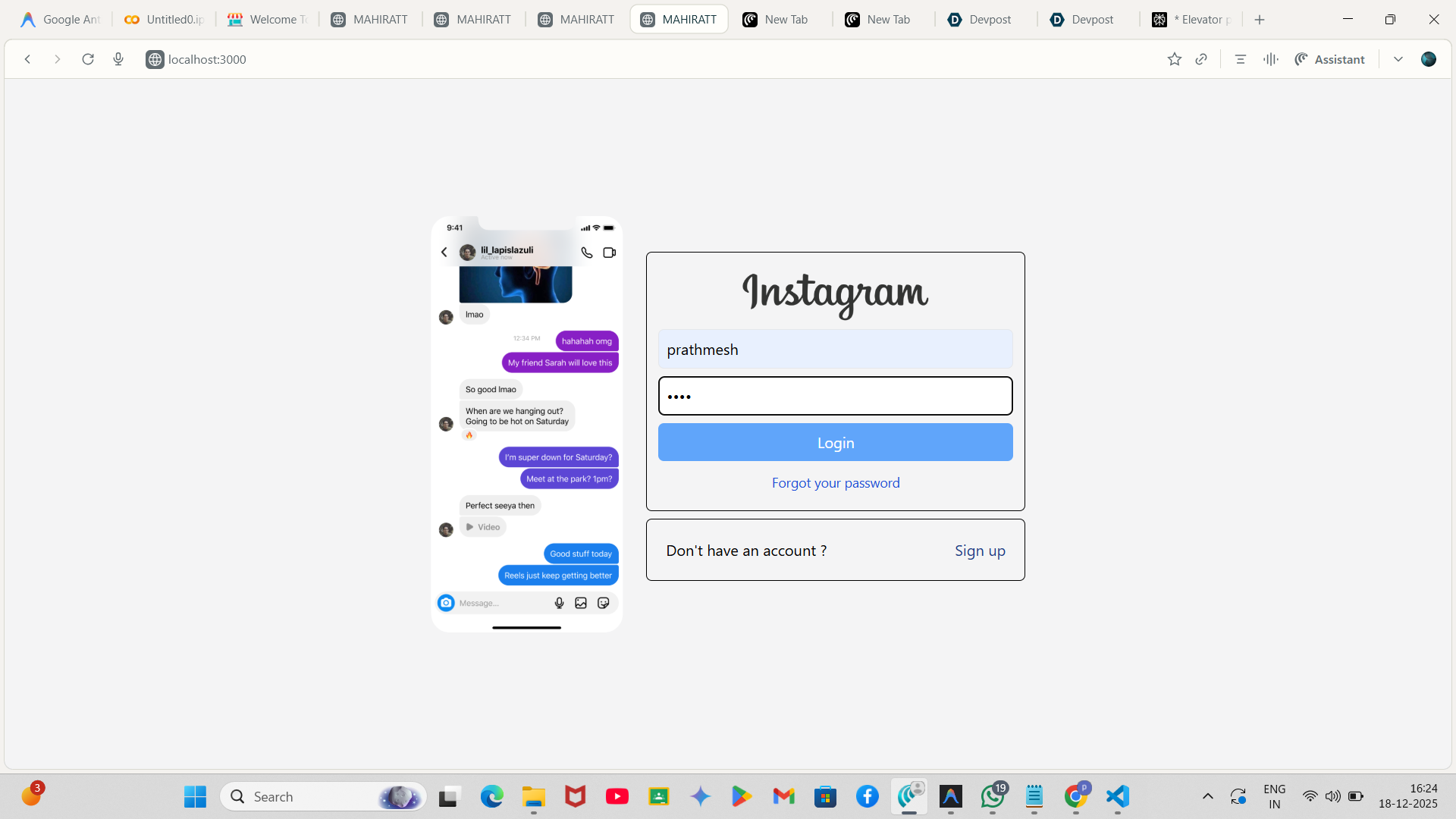
Task: Expand the chevron next to Assistant
Action: [x=1398, y=59]
